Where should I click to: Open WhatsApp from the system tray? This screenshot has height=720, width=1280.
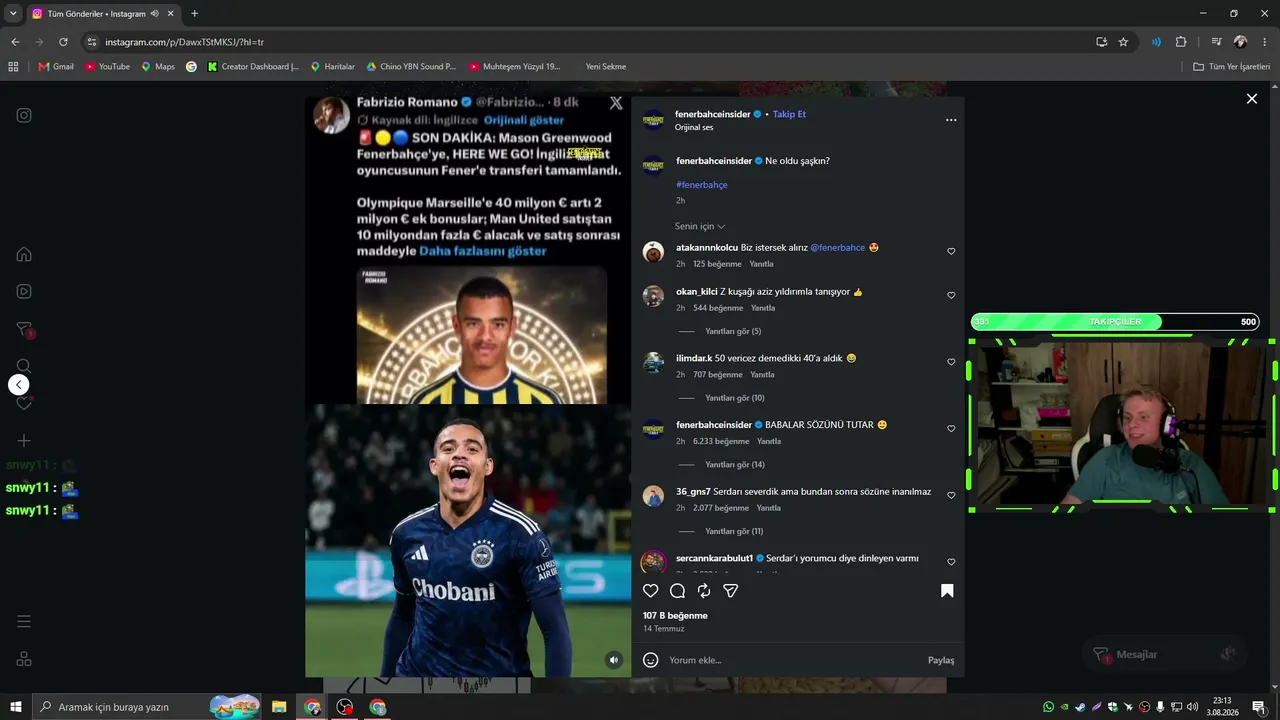pos(1048,707)
